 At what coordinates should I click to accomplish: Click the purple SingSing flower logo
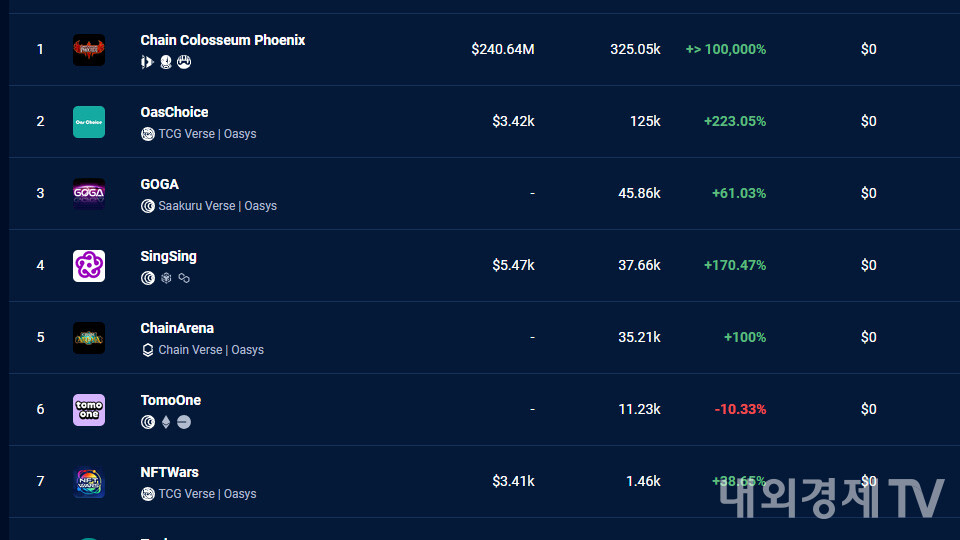click(89, 265)
